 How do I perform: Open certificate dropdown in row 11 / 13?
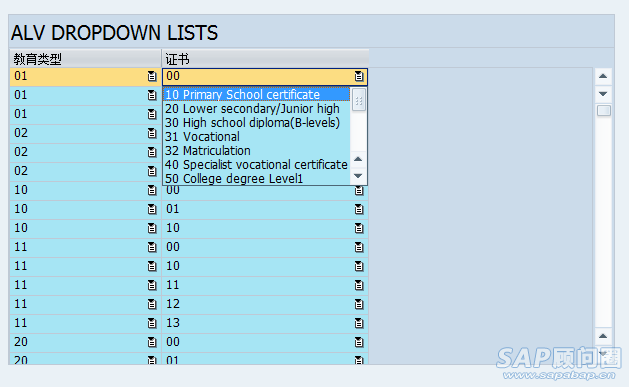tap(359, 323)
